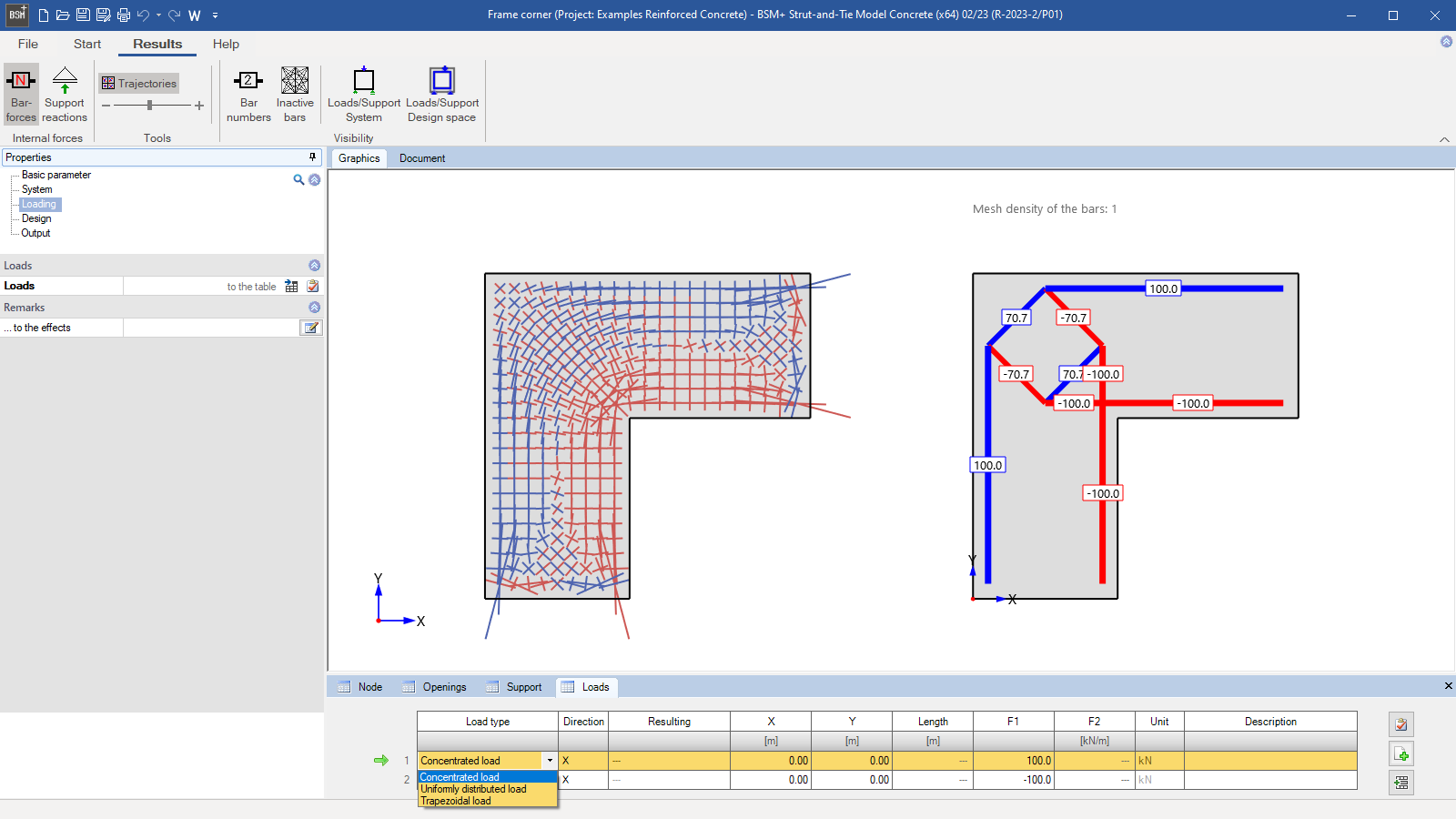
Task: Toggle Bar numbers visibility
Action: click(x=248, y=94)
